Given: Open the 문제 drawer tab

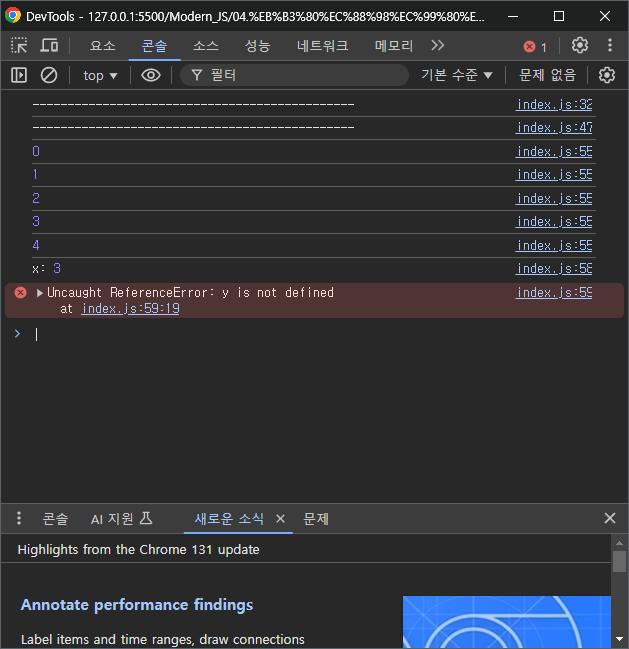Looking at the screenshot, I should point(316,519).
